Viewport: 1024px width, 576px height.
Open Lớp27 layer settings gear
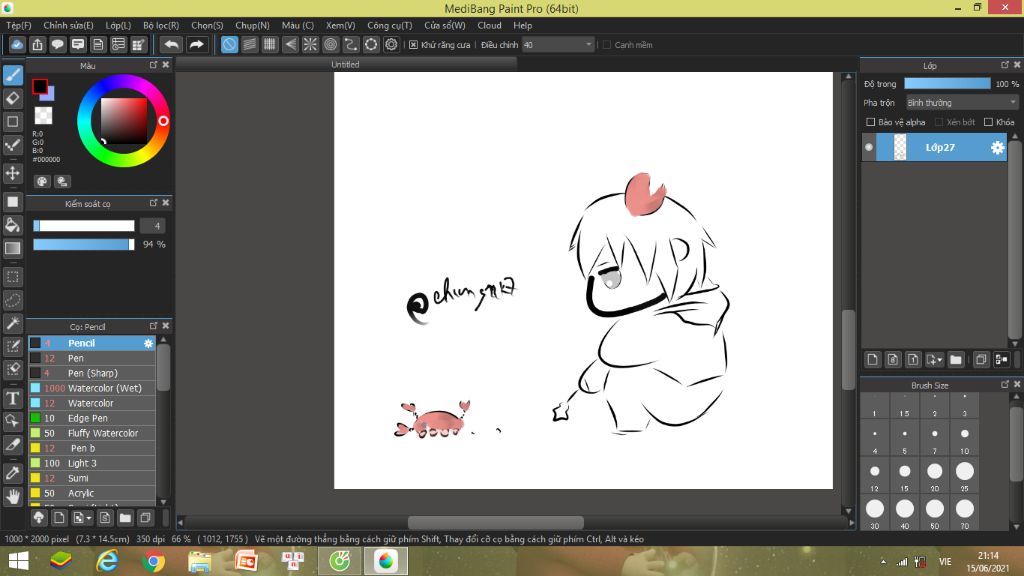997,148
